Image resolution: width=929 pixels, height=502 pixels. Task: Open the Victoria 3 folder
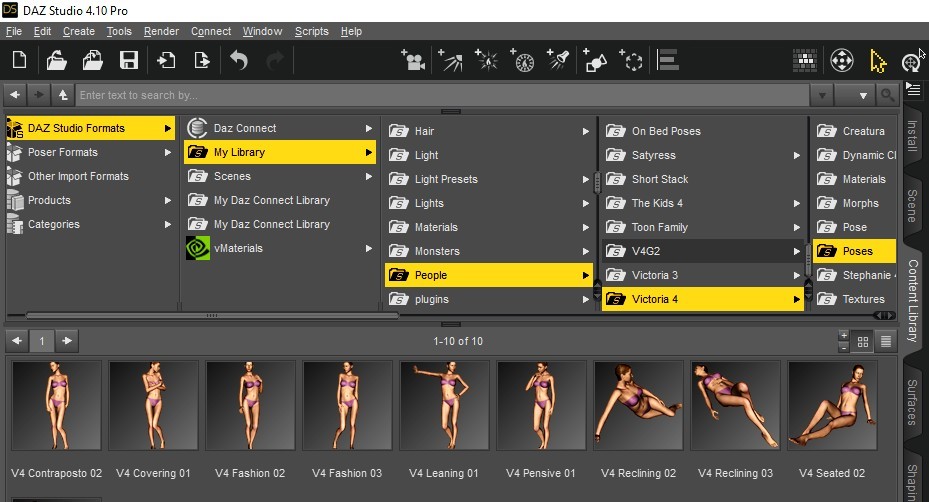click(x=703, y=275)
